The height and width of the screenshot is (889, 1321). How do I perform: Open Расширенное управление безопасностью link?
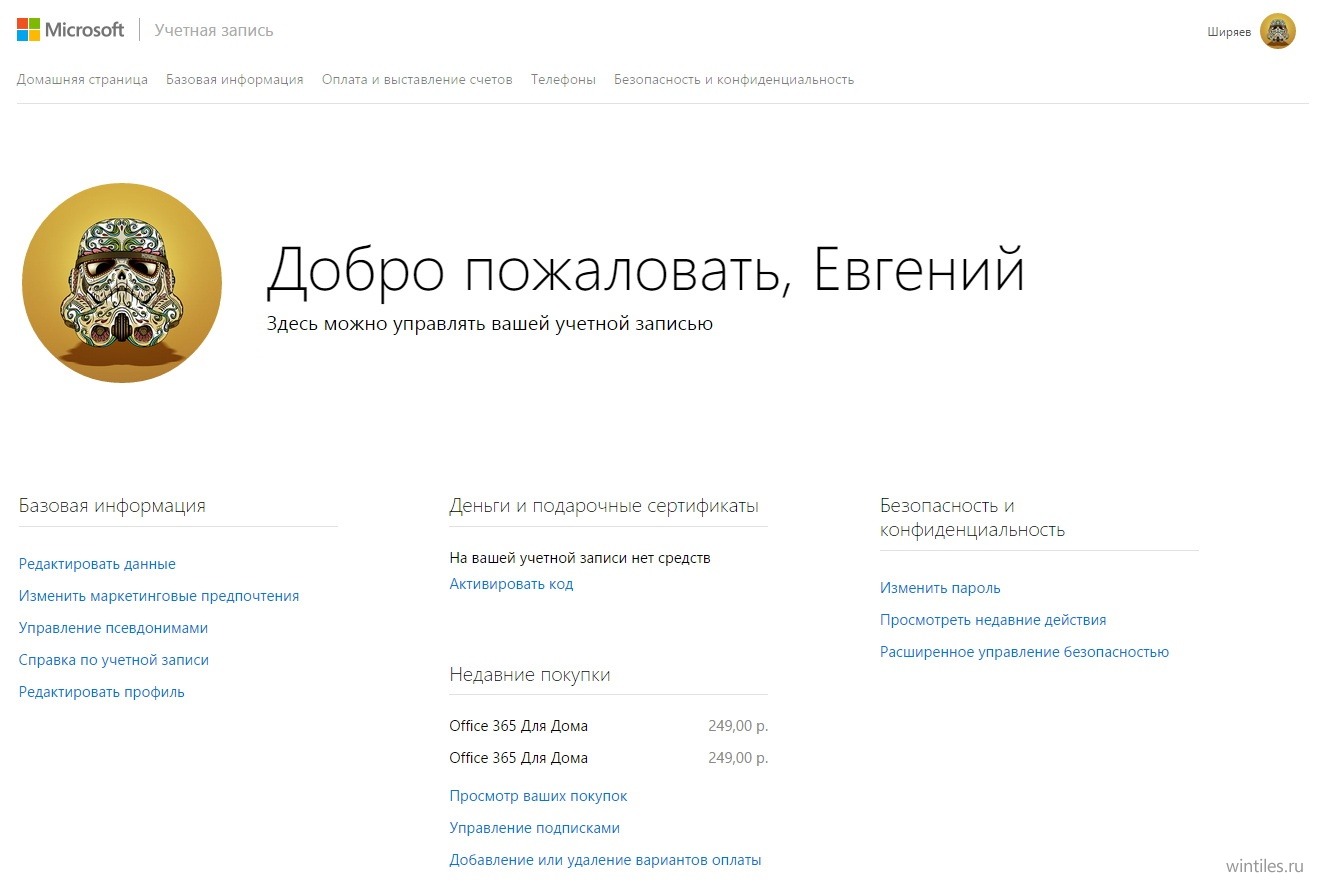(1024, 652)
